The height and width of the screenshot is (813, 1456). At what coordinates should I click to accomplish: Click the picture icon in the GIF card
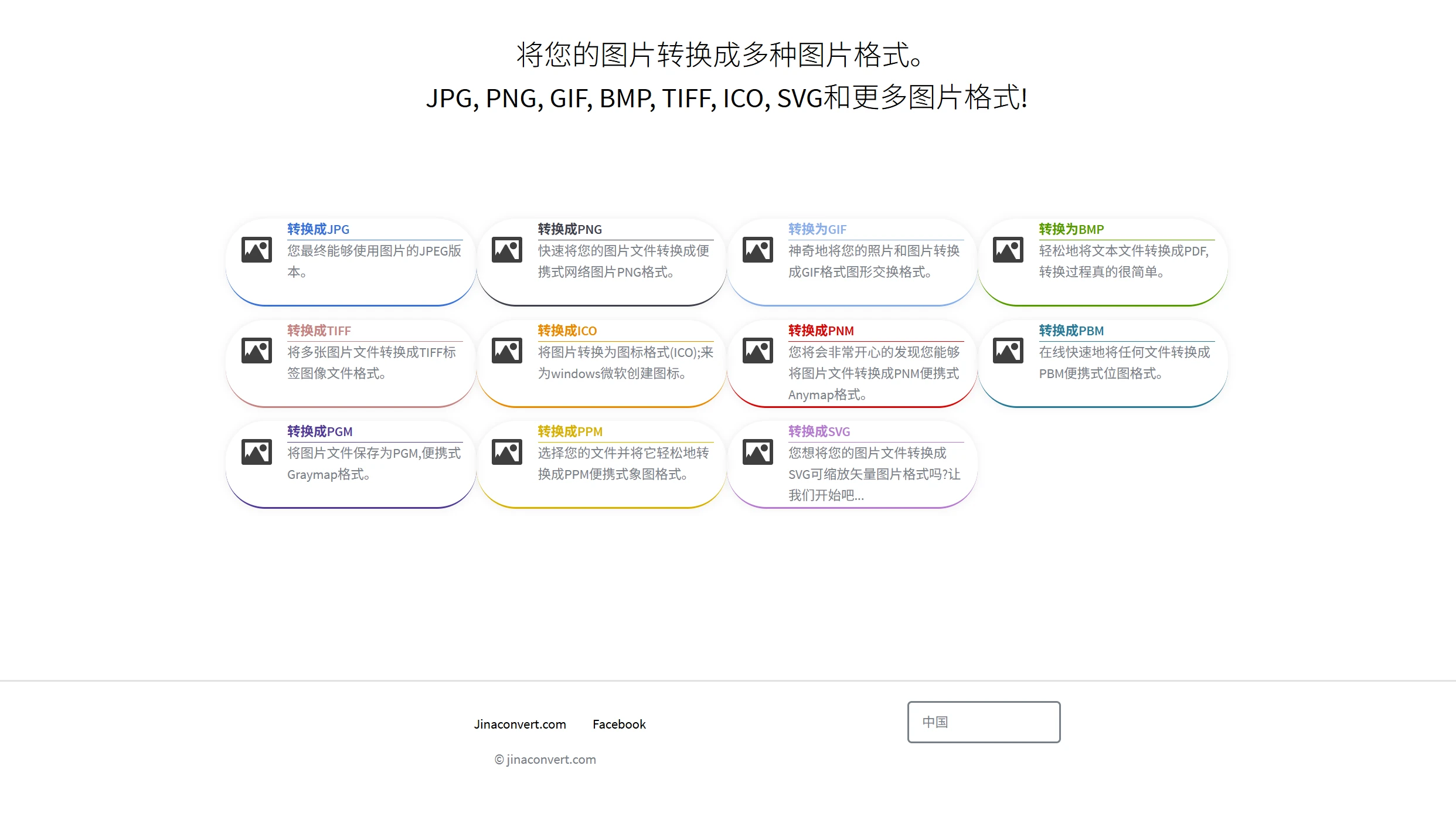(758, 250)
